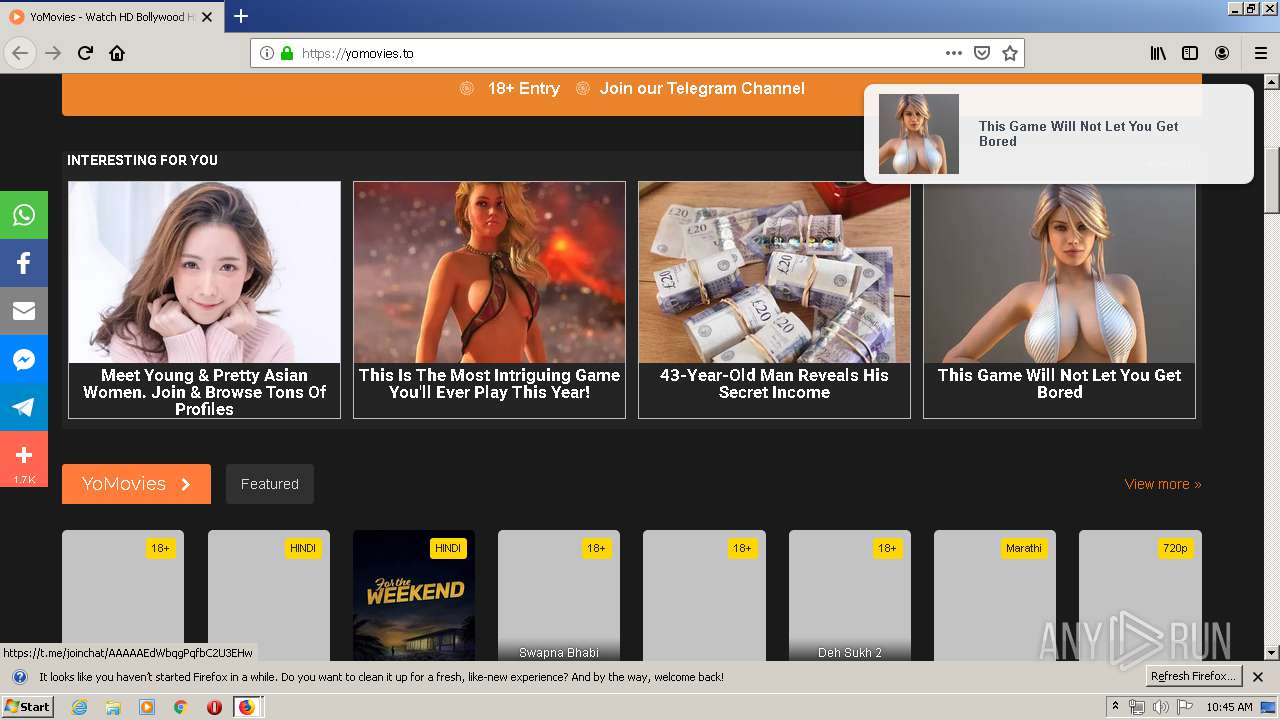Open page actions three-dot menu
This screenshot has height=720, width=1280.
pos(954,53)
